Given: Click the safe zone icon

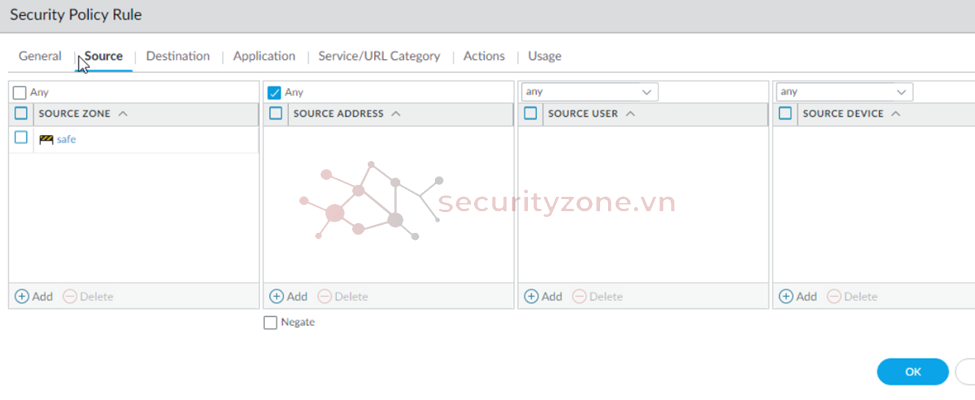Looking at the screenshot, I should pos(46,139).
